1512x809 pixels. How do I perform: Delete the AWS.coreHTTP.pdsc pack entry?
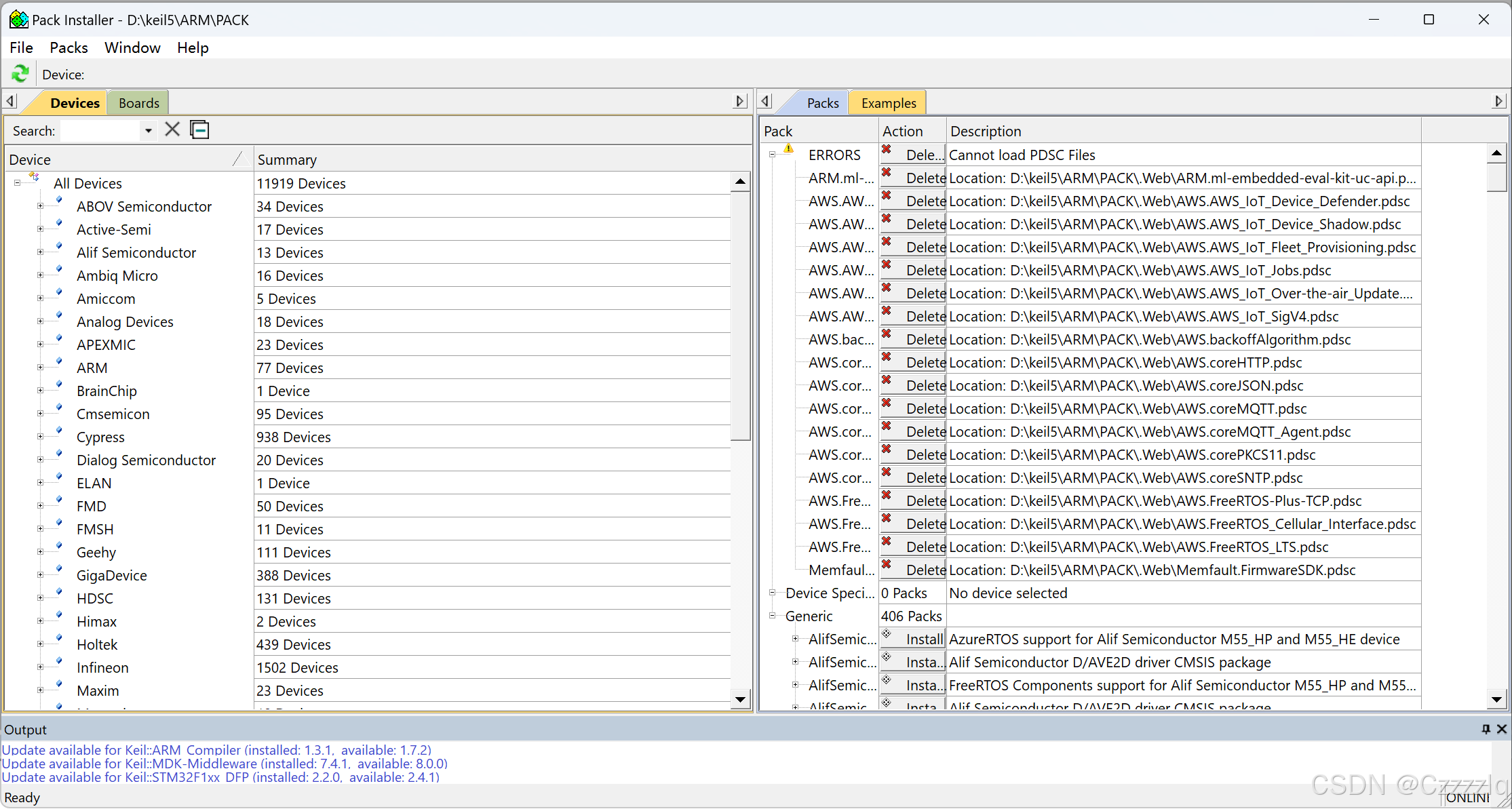tap(913, 362)
